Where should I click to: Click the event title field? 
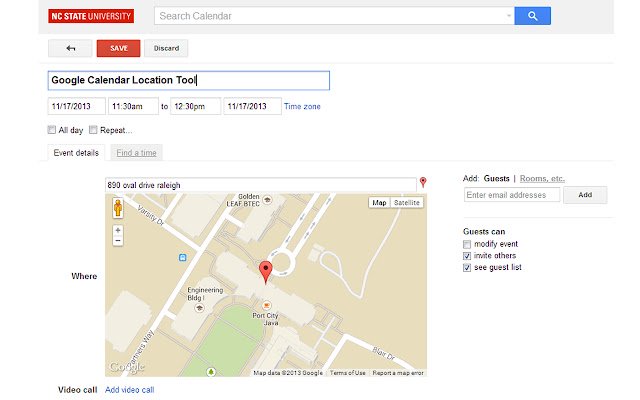pyautogui.click(x=189, y=80)
